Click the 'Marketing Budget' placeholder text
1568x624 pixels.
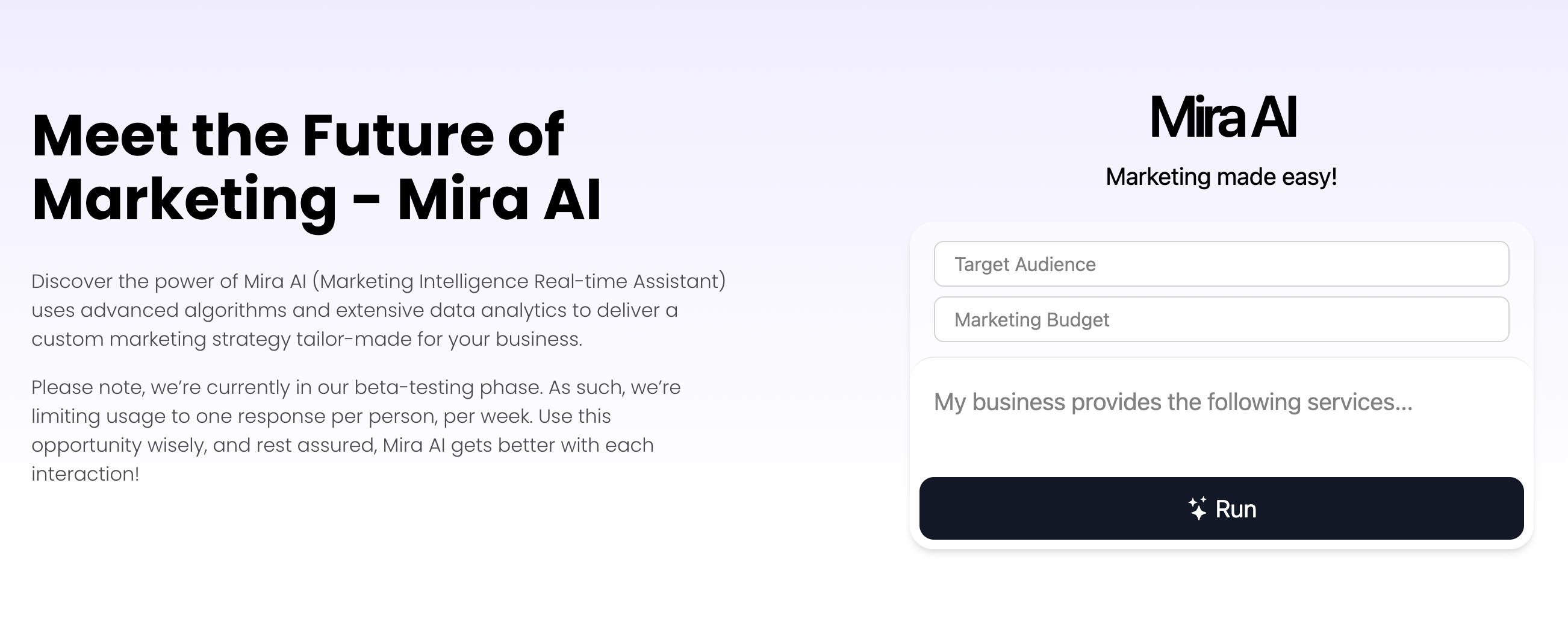point(1031,320)
